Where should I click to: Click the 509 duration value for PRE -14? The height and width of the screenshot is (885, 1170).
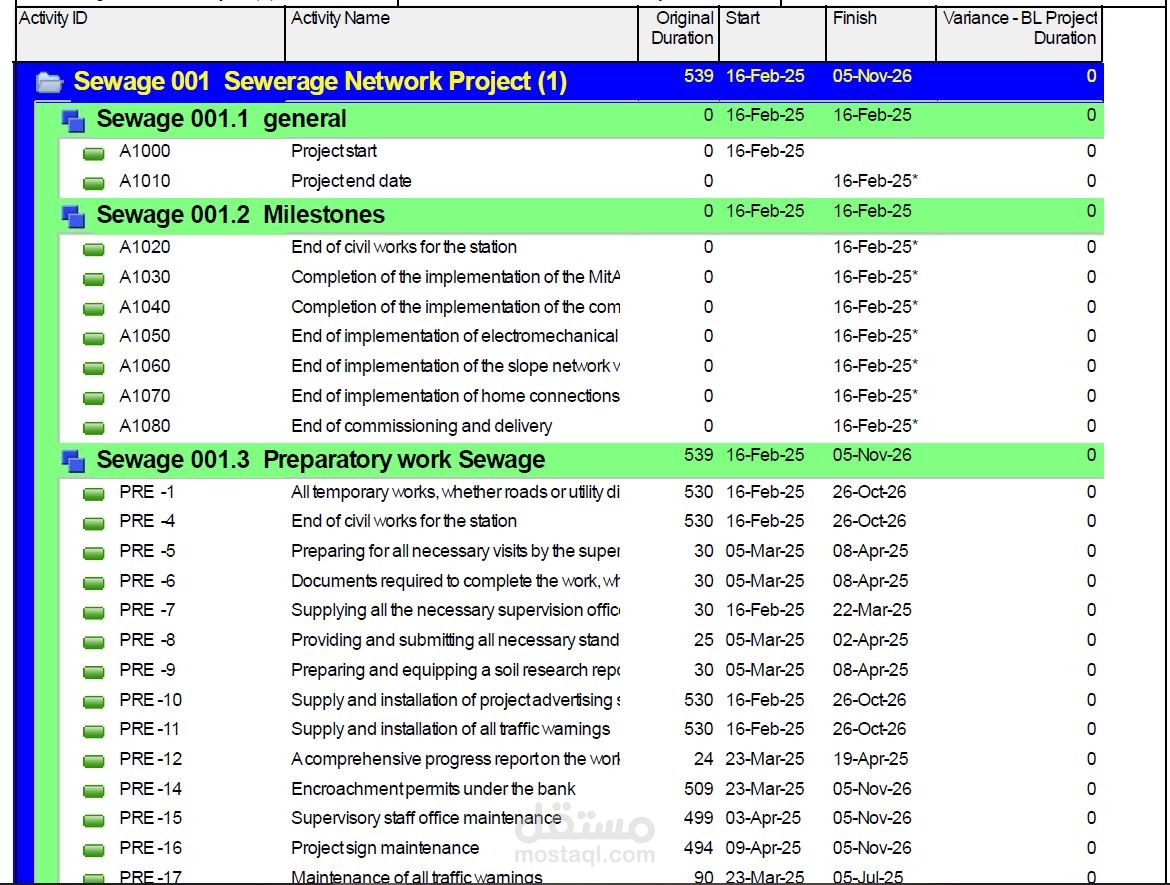pos(698,789)
